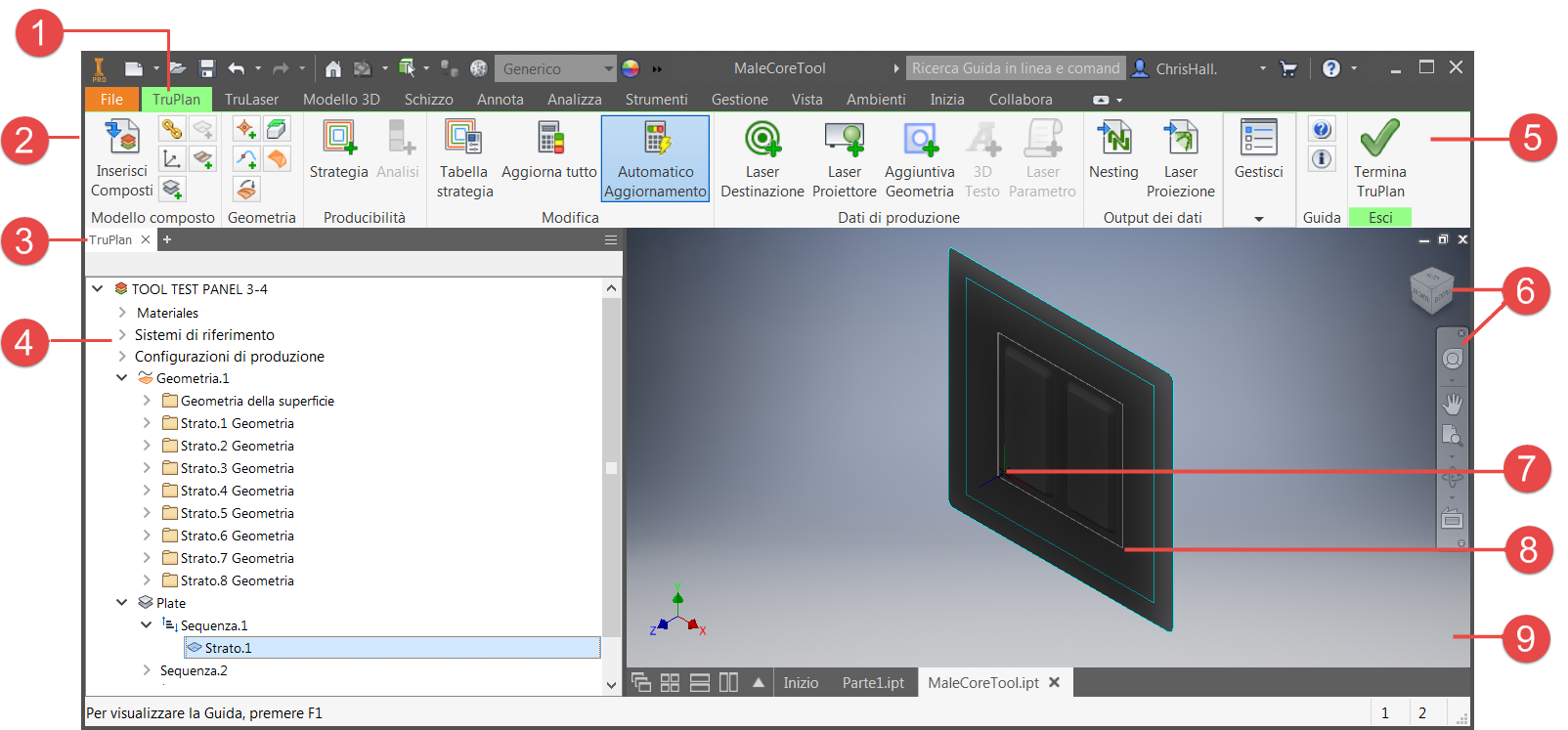Click the ViewCube in the viewport
The height and width of the screenshot is (730, 1568).
tap(1432, 290)
